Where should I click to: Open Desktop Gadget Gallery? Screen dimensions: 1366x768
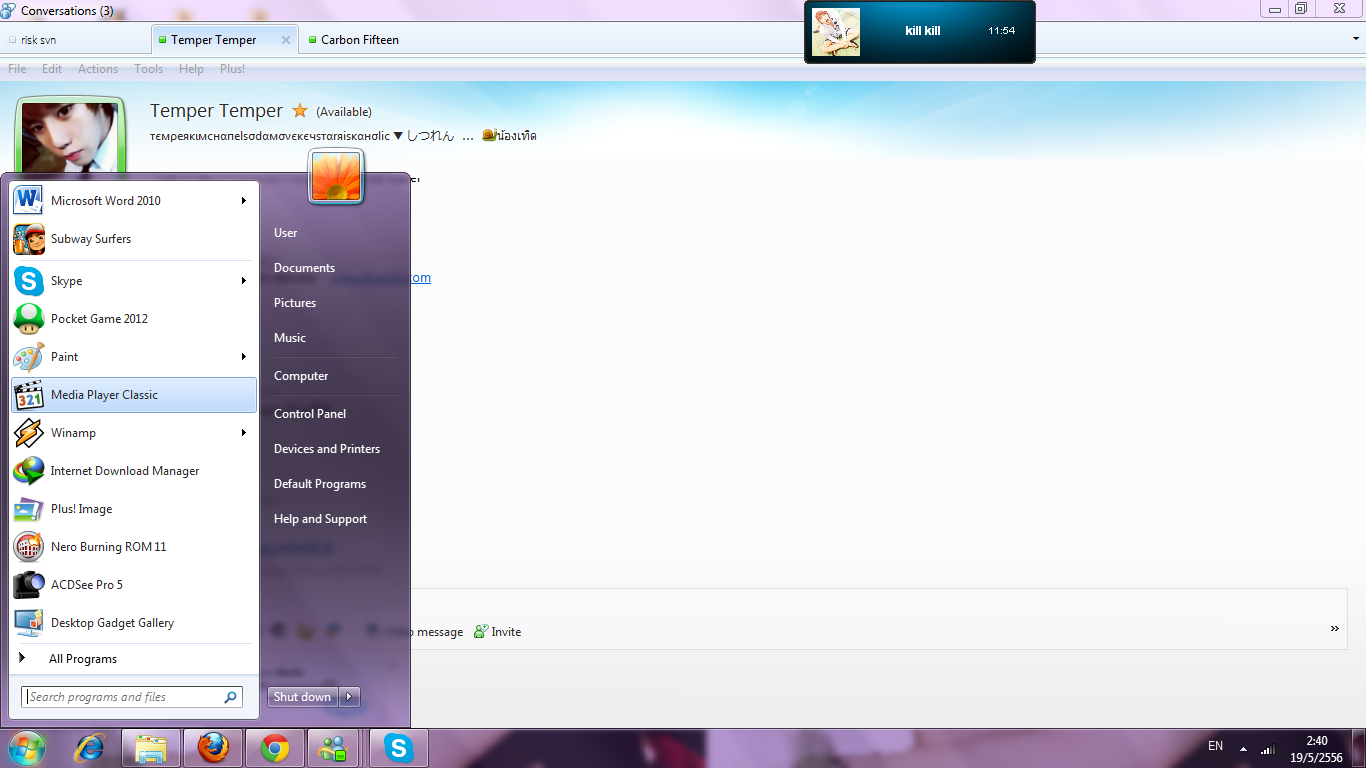tap(134, 623)
